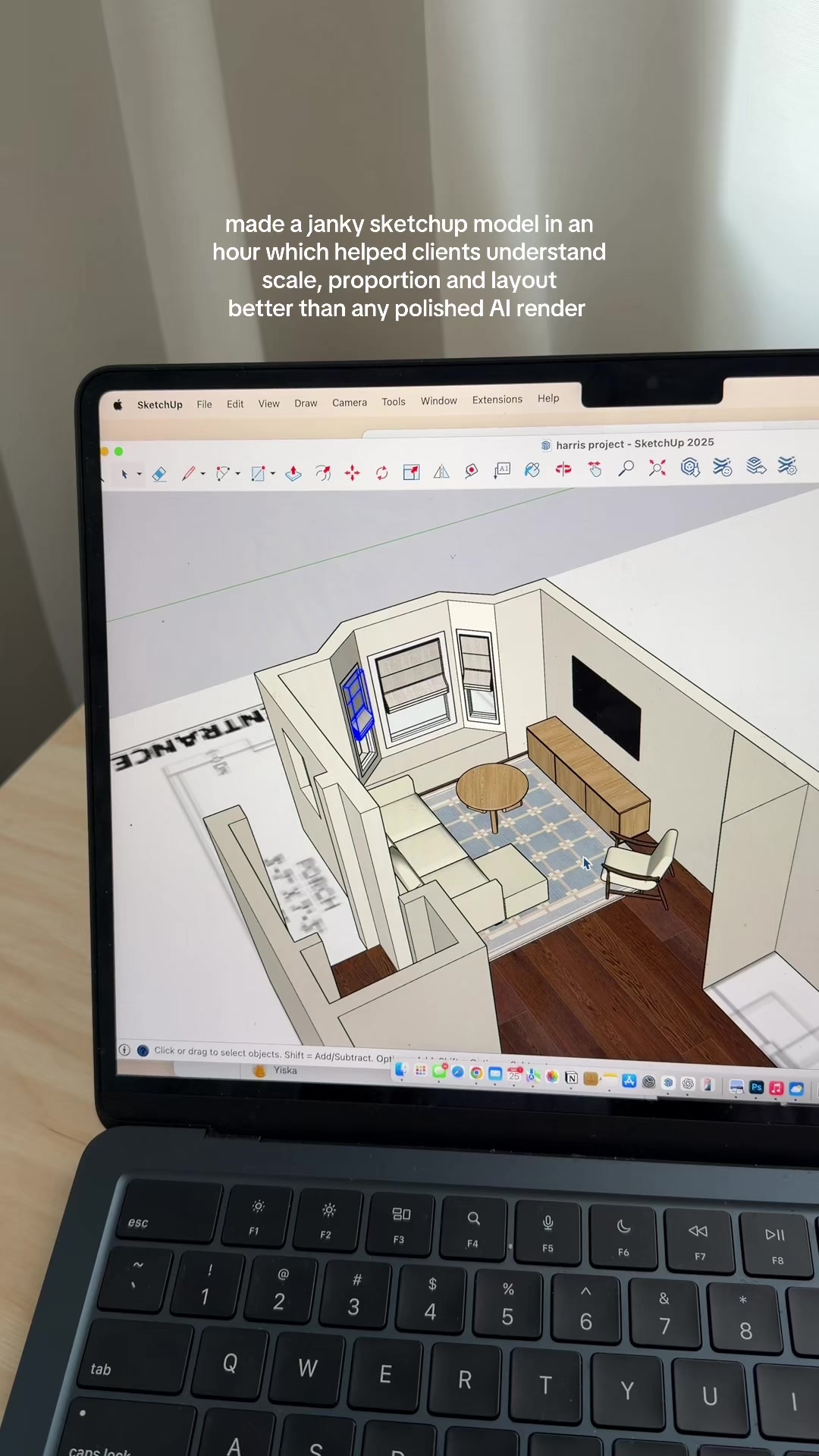Pick the Move tool with red arrows
This screenshot has height=1456, width=819.
point(352,473)
